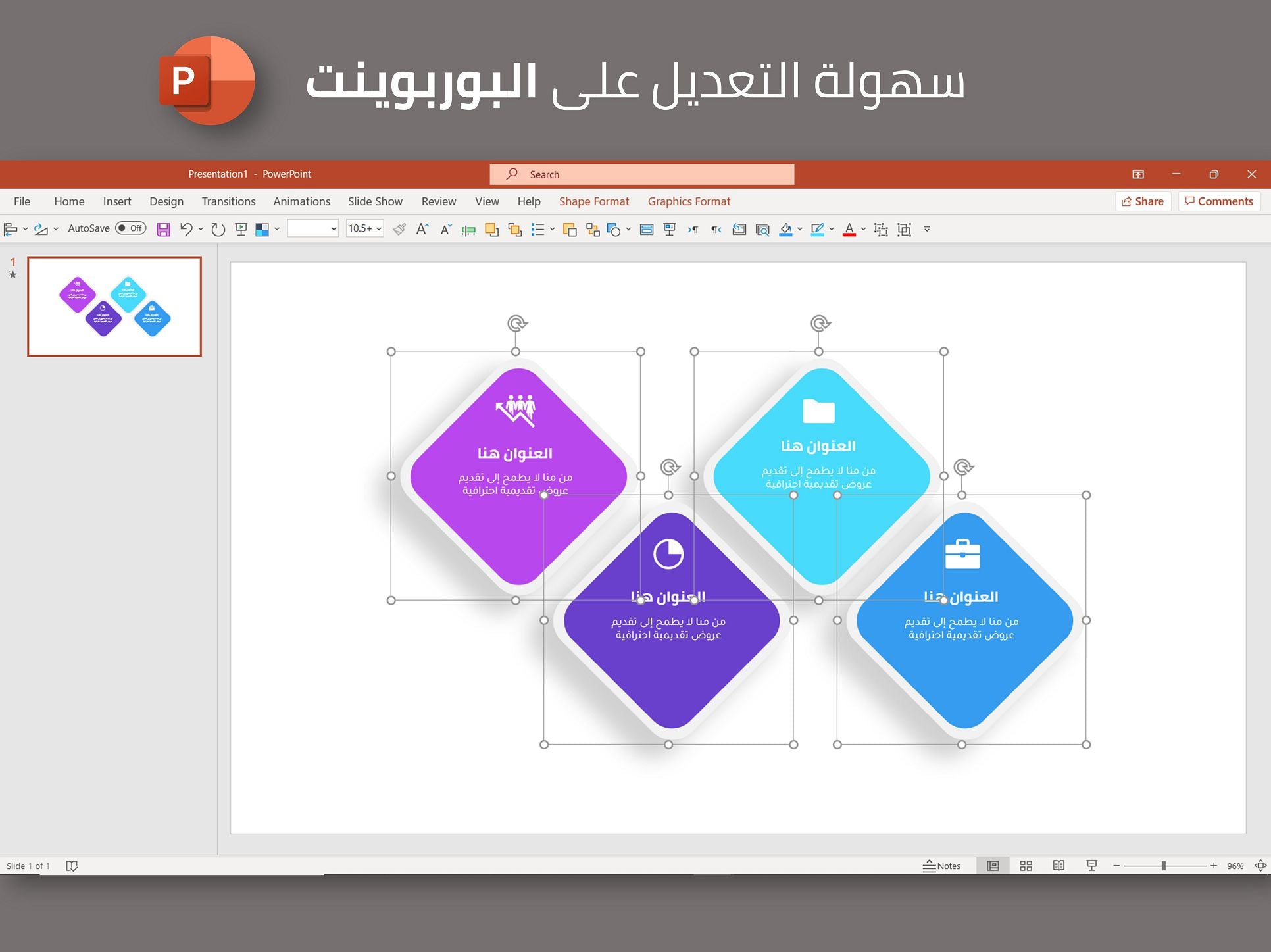Click the red Font Color A icon
1271x952 pixels.
(849, 229)
